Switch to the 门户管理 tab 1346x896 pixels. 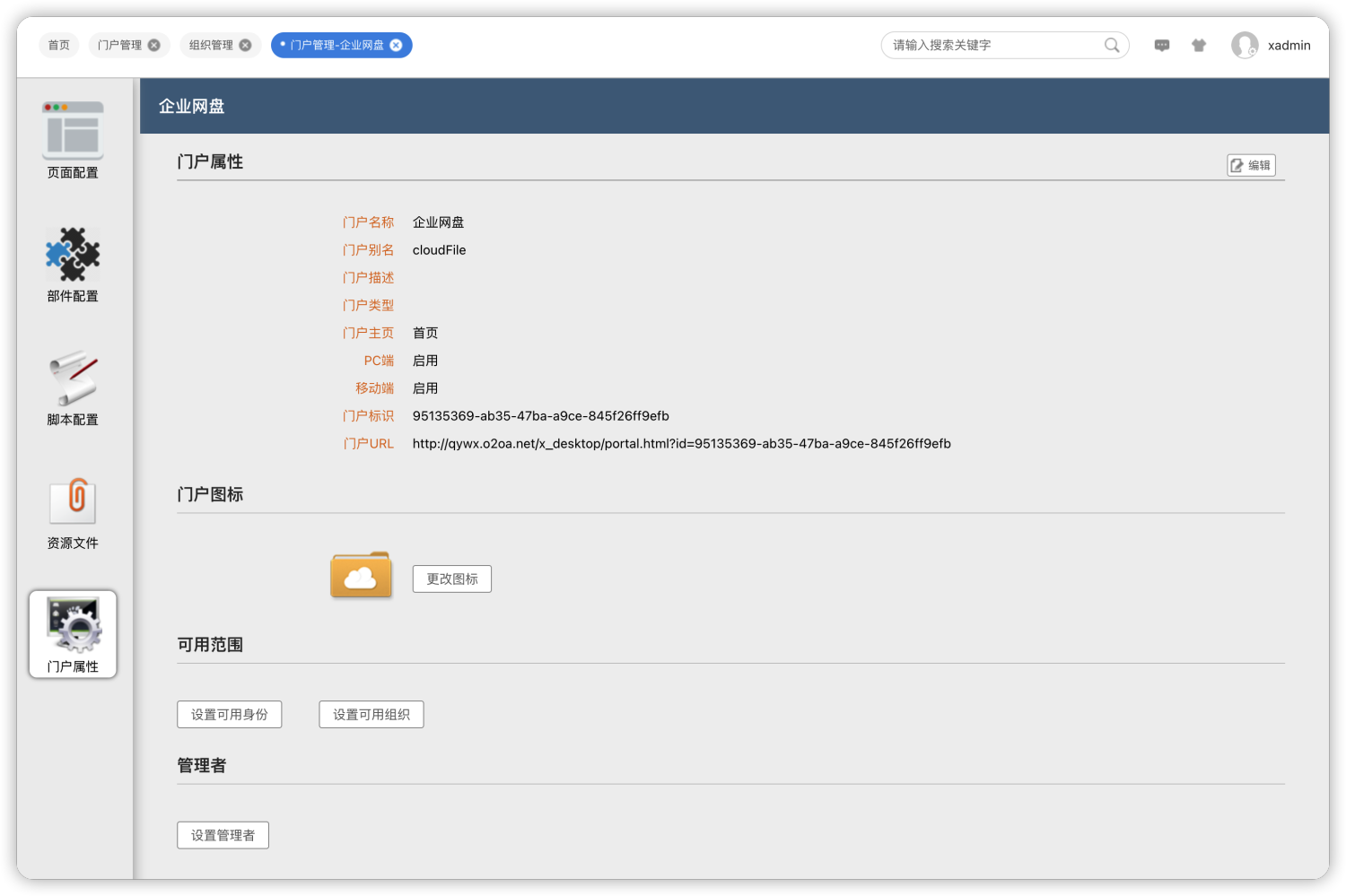pyautogui.click(x=119, y=45)
